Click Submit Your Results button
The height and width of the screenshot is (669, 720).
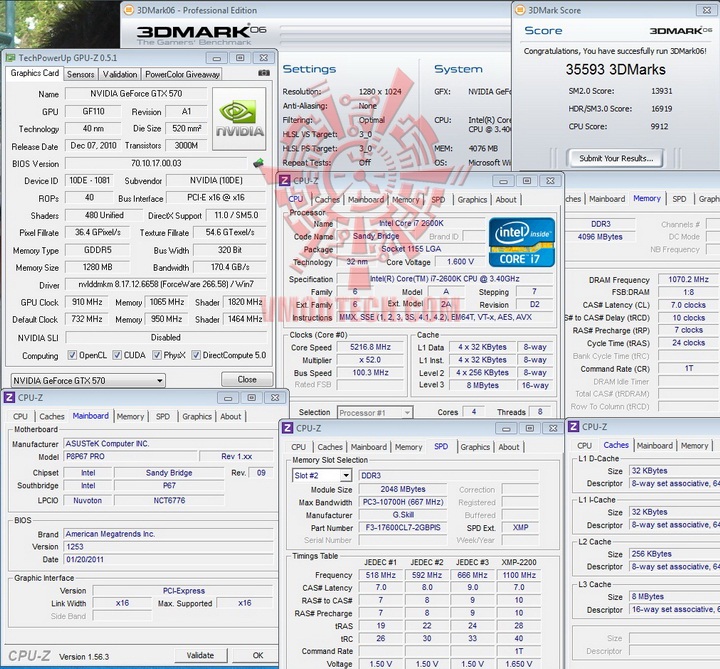(615, 158)
